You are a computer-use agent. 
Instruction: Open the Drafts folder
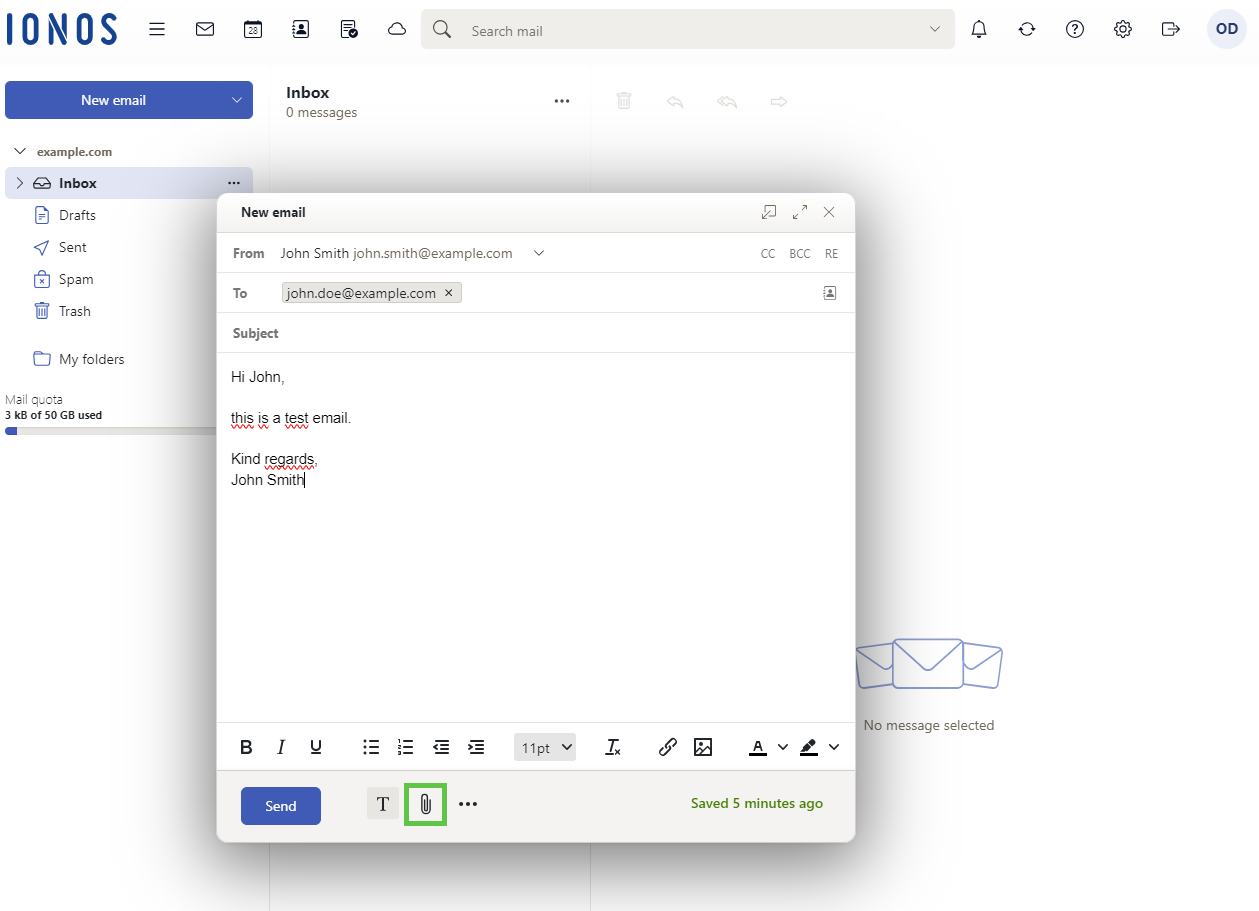[x=77, y=215]
